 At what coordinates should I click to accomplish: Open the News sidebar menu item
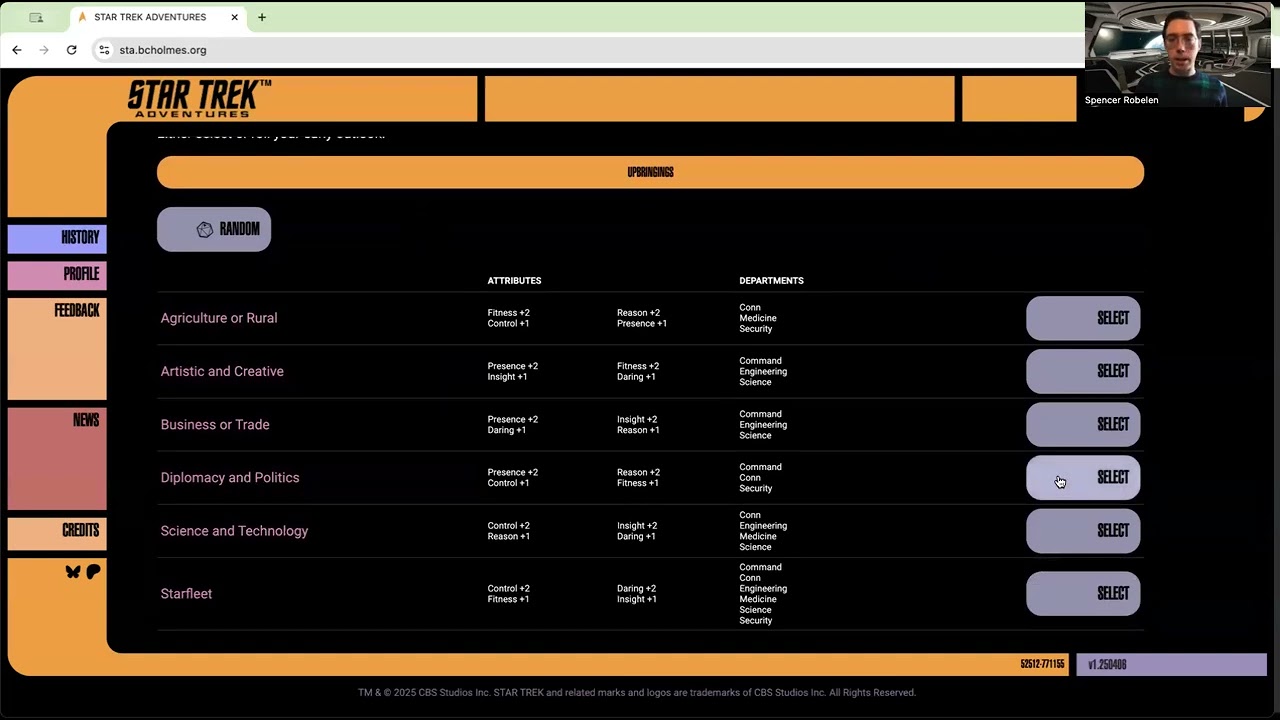coord(57,458)
